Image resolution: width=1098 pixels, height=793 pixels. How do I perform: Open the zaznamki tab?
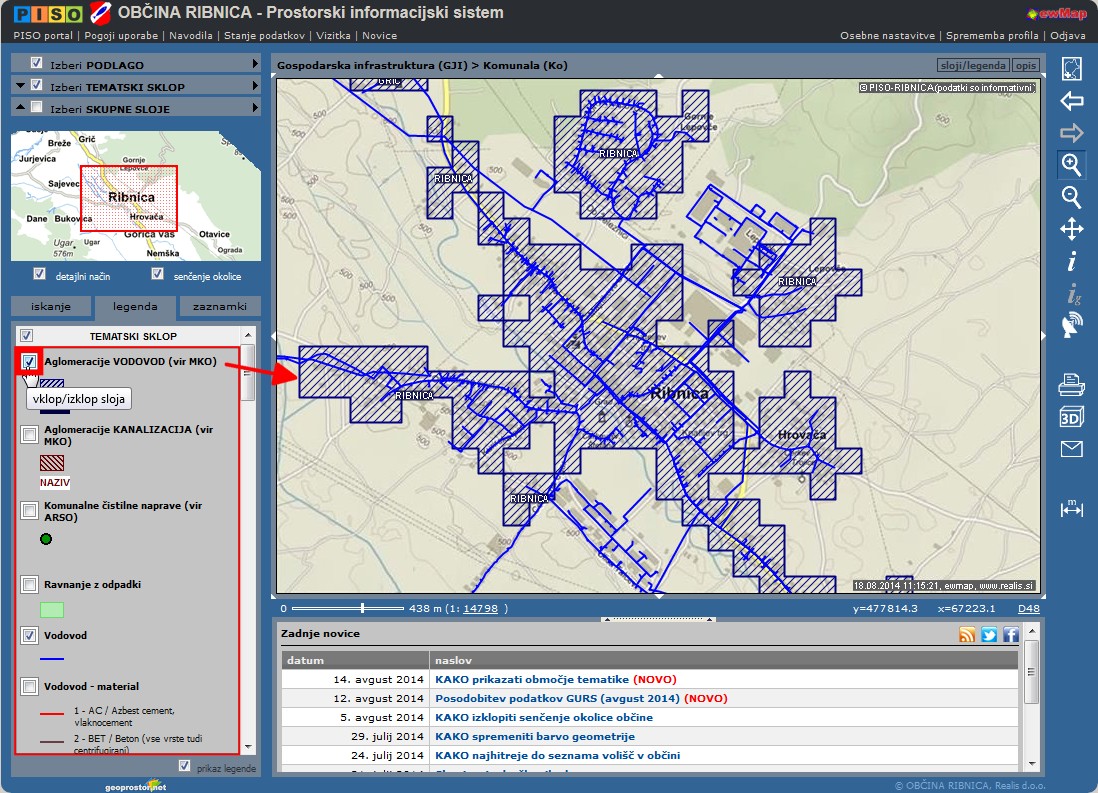click(x=220, y=307)
